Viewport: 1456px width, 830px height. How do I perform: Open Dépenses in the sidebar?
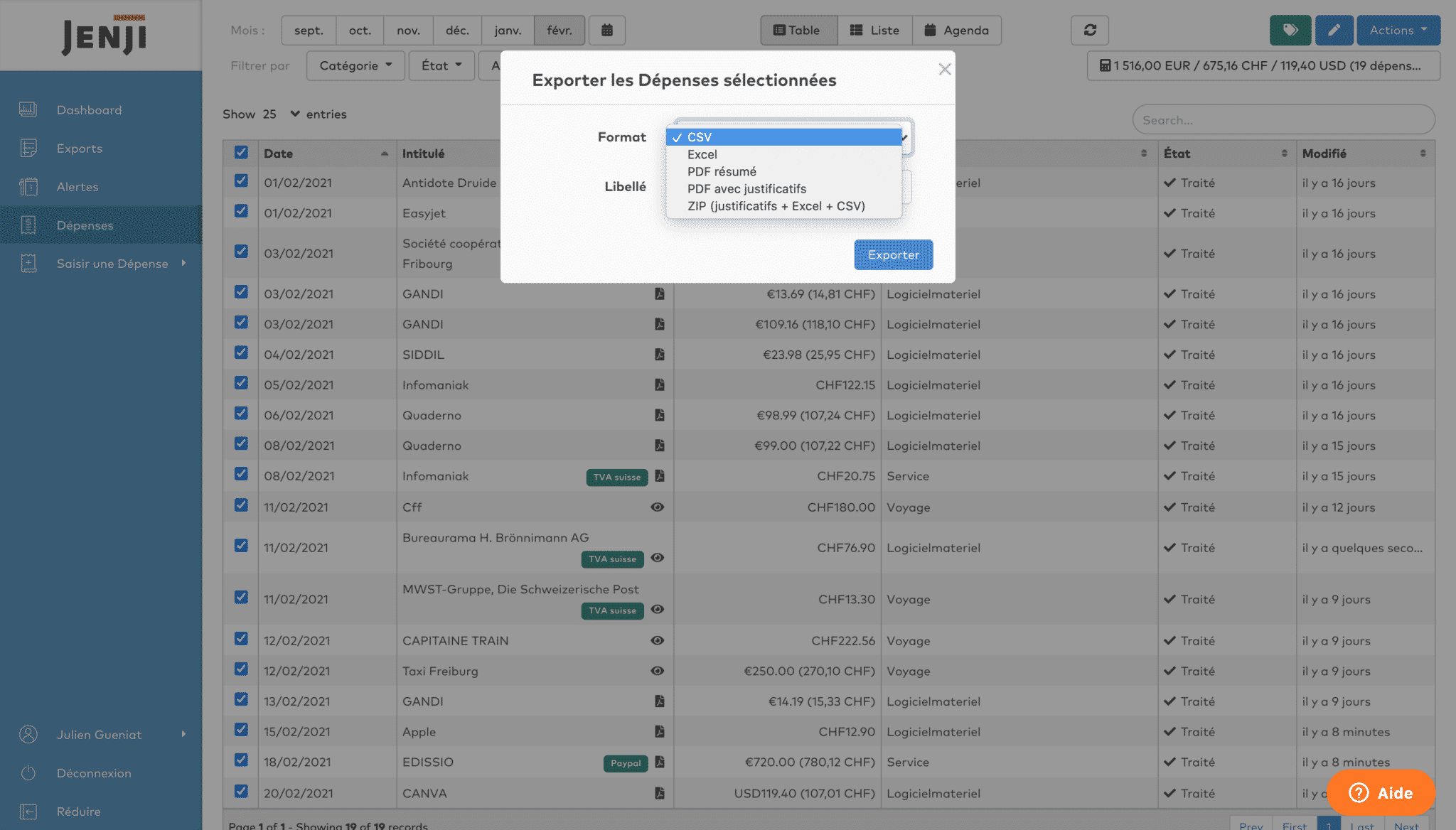point(101,225)
